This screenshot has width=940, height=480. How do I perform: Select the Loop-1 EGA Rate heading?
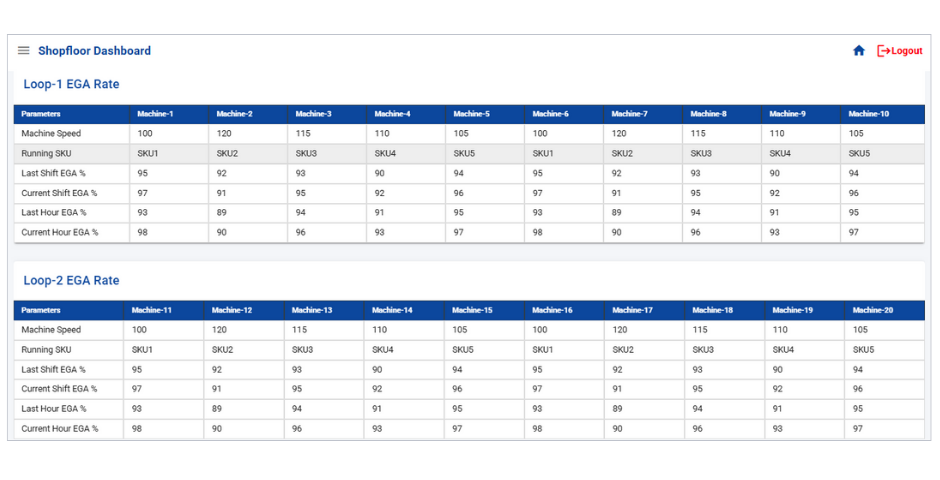71,84
